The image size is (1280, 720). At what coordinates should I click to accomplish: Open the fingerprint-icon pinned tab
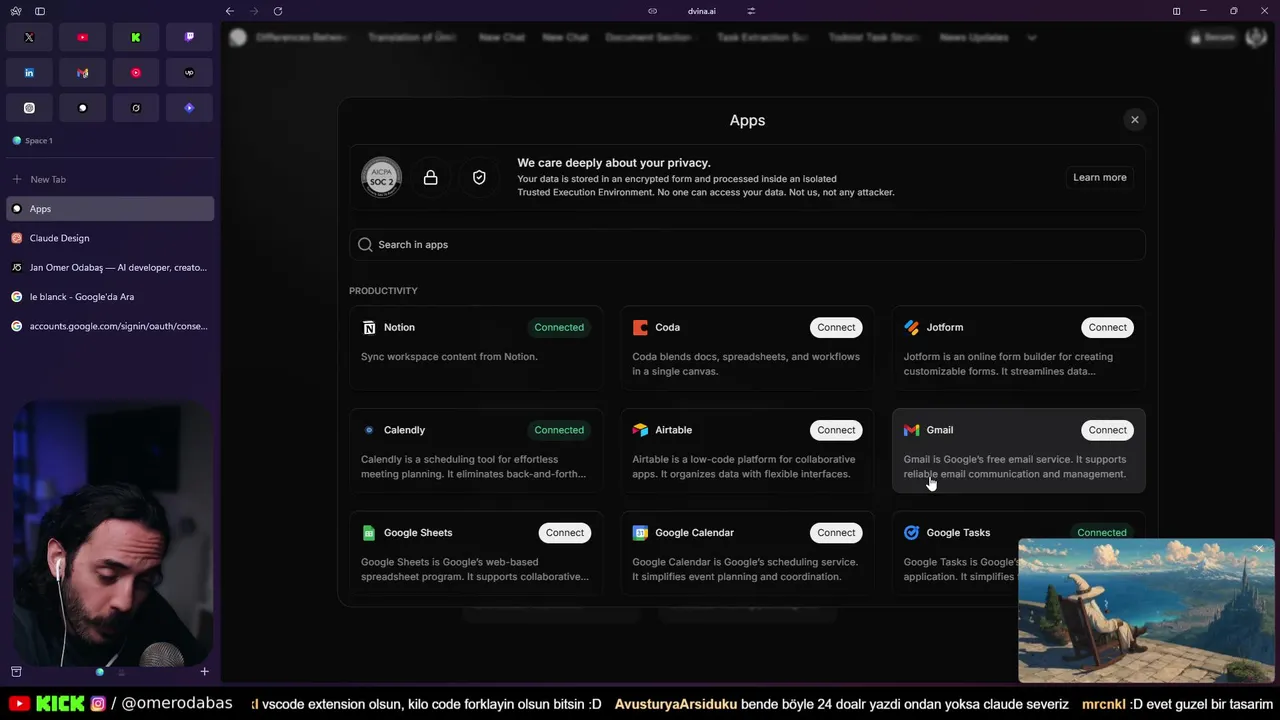[x=29, y=108]
